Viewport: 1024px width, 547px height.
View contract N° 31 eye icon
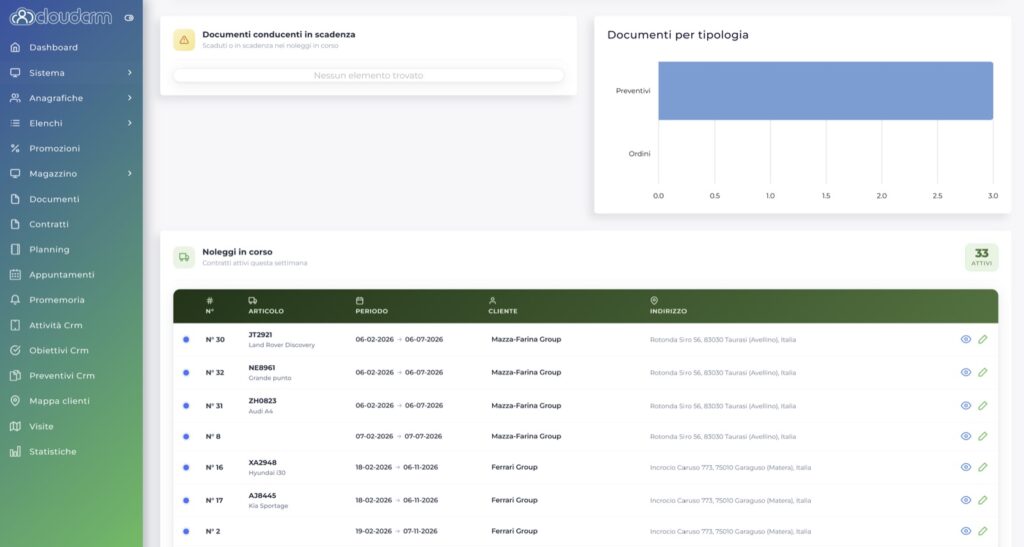pos(966,405)
